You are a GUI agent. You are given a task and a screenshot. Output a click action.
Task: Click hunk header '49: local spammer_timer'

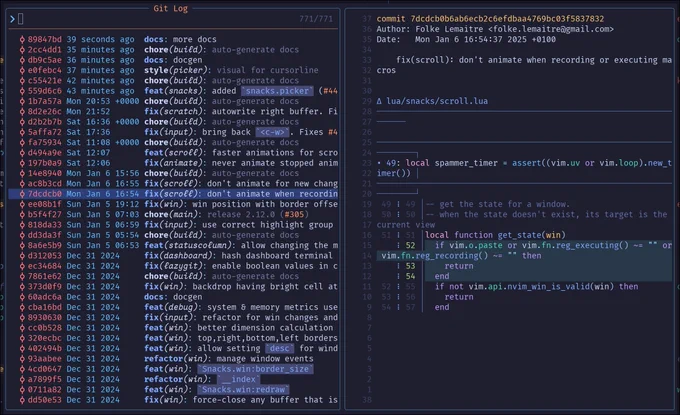[524, 168]
